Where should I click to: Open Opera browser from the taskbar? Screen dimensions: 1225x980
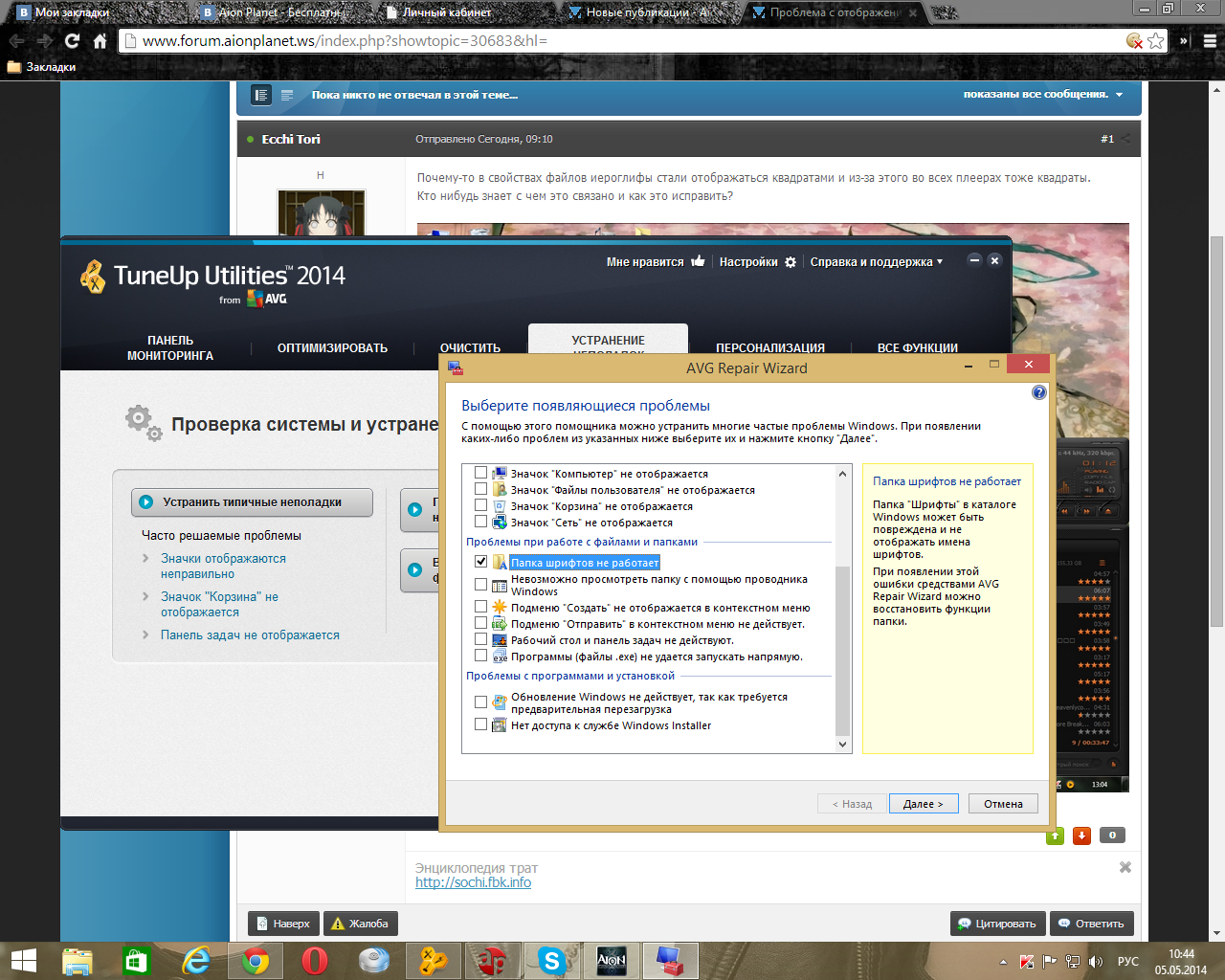click(x=314, y=961)
